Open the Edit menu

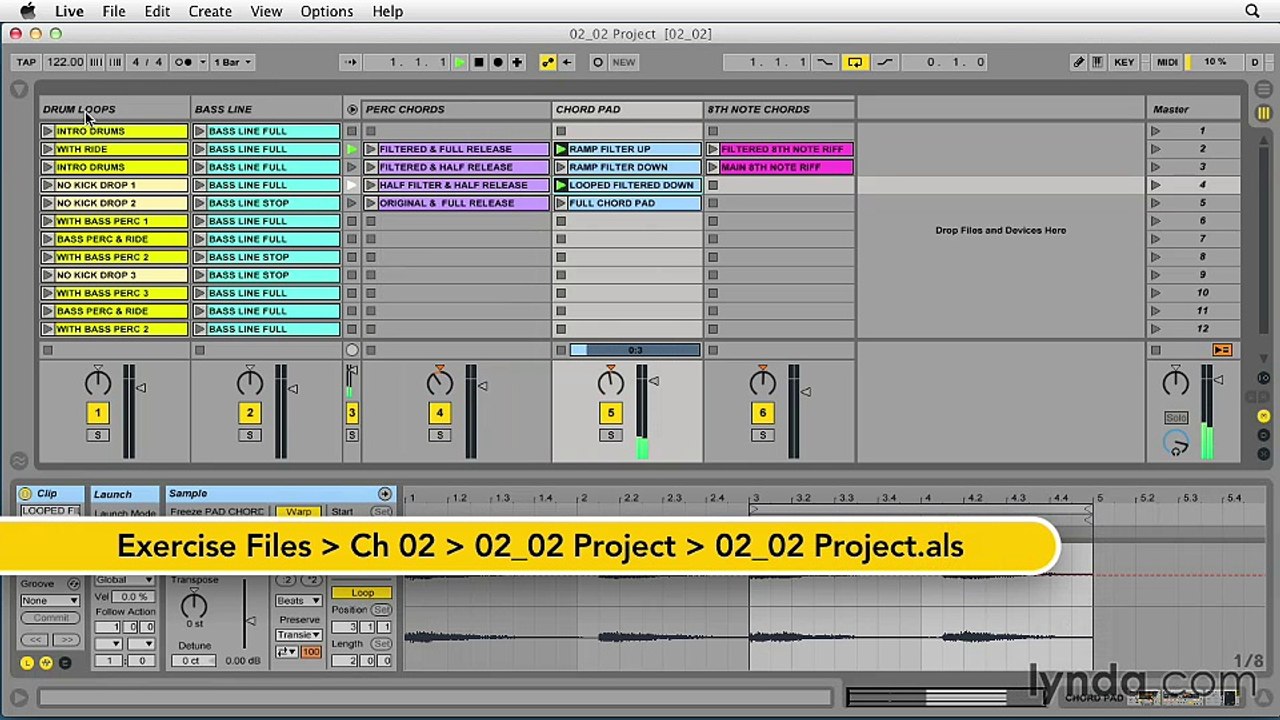point(157,11)
